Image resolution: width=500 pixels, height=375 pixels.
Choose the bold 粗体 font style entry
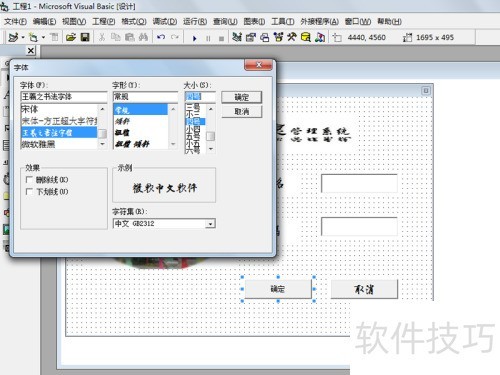tap(140, 133)
